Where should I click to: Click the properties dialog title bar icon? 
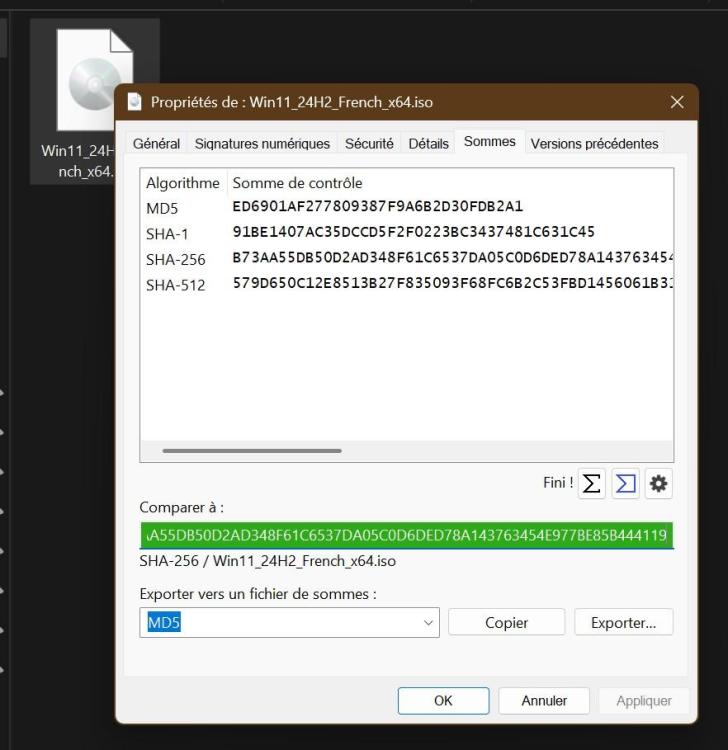135,102
